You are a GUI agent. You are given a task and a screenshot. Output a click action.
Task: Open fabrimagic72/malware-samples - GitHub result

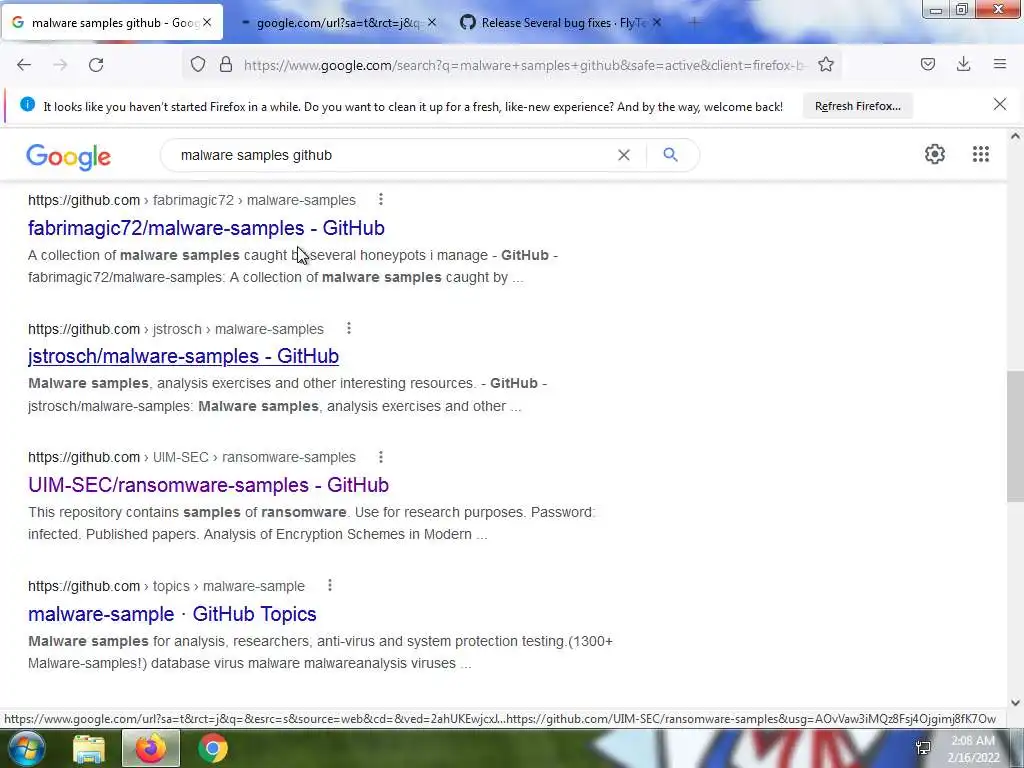tap(206, 228)
